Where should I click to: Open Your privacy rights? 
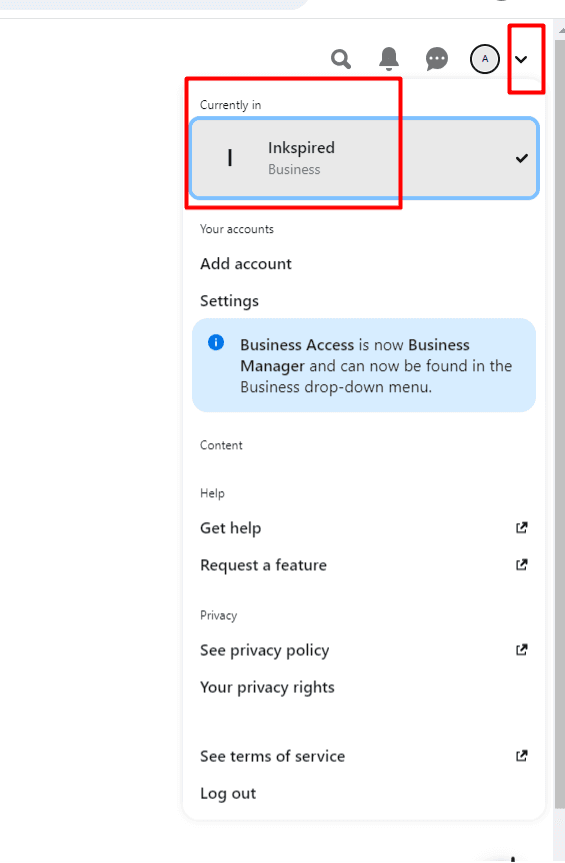click(267, 687)
